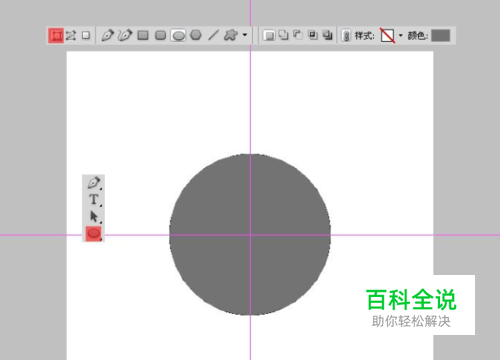500x360 pixels.
Task: Open the gray color swatch
Action: click(x=441, y=35)
